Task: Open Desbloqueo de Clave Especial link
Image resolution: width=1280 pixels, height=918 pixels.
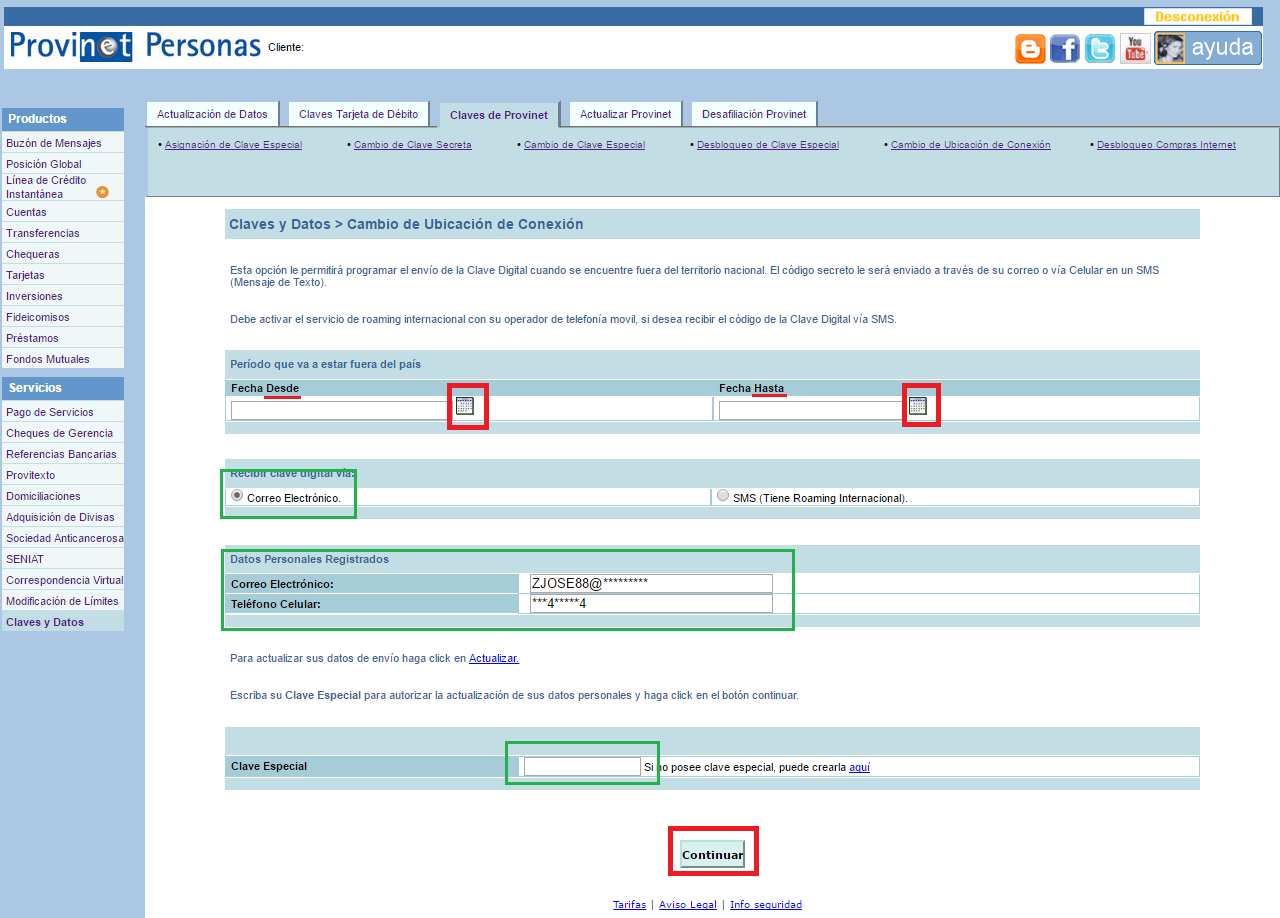Action: [768, 145]
